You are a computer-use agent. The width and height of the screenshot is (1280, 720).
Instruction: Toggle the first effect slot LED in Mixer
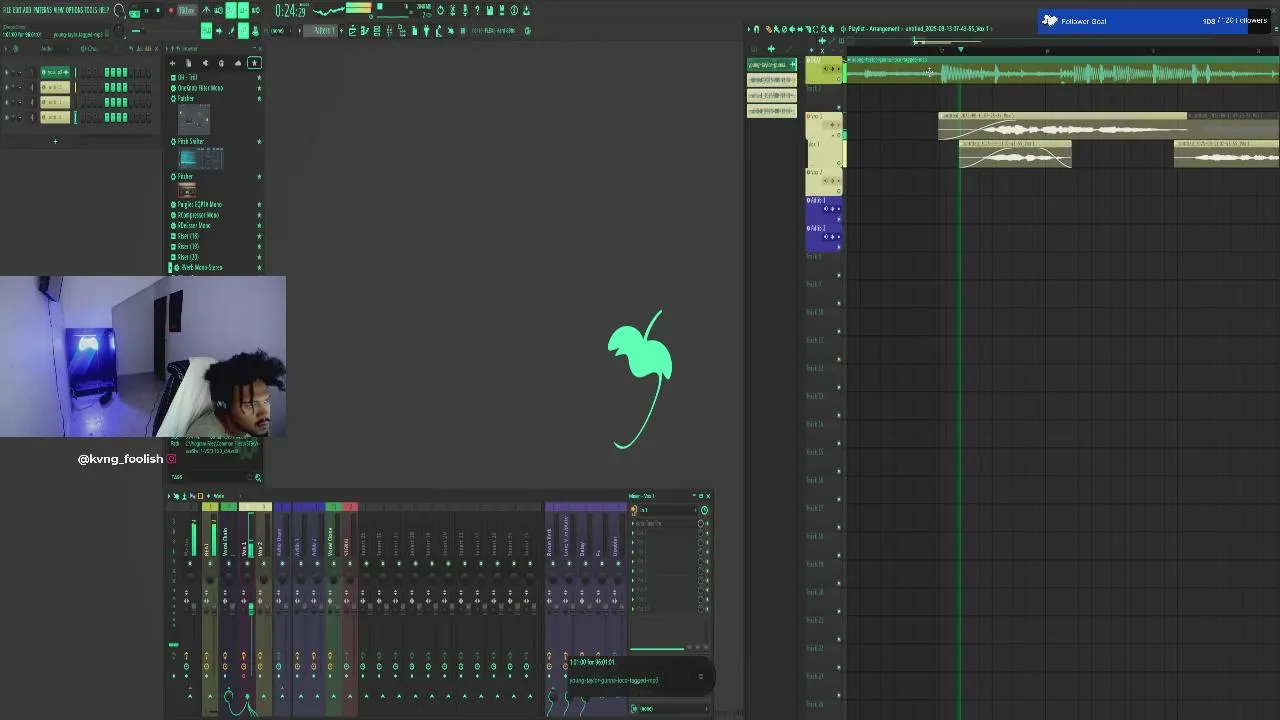(708, 523)
